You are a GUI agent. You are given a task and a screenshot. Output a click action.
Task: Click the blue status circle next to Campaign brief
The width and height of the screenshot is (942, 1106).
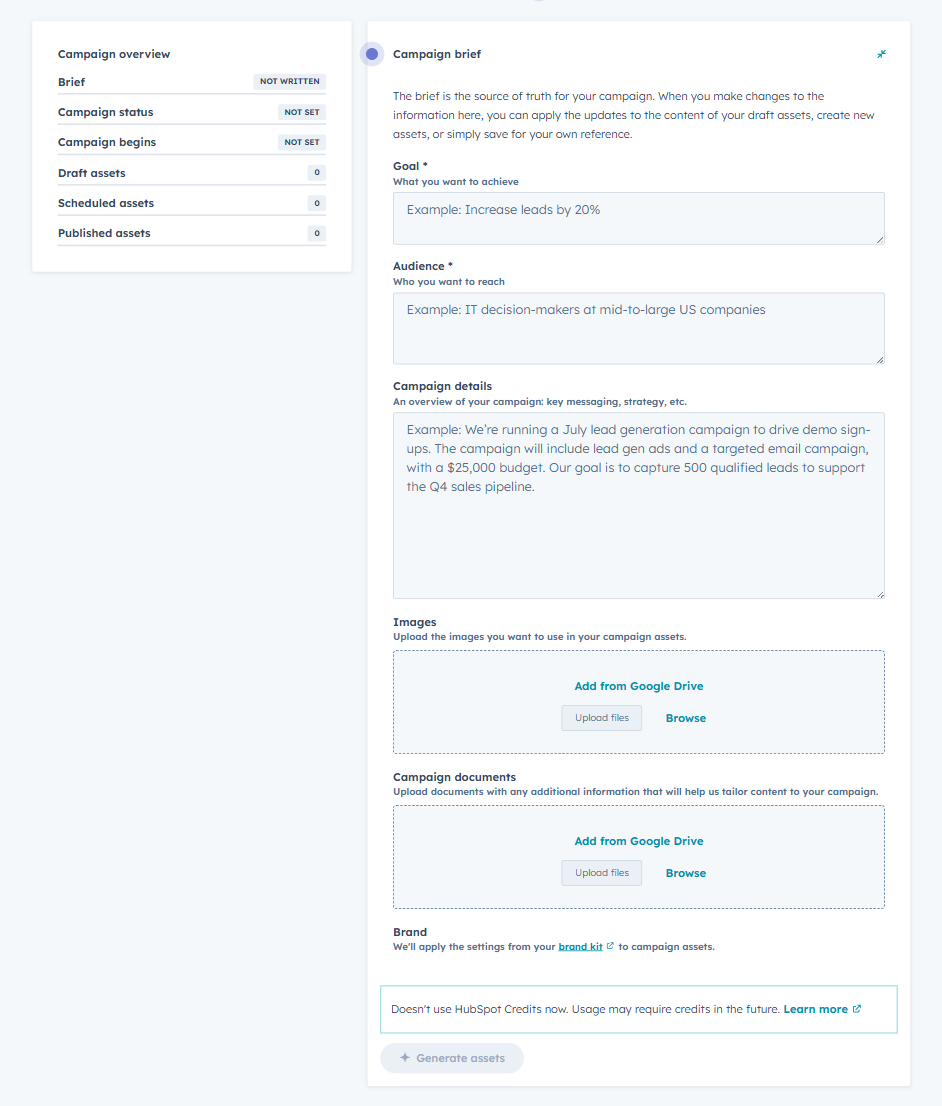coord(371,54)
